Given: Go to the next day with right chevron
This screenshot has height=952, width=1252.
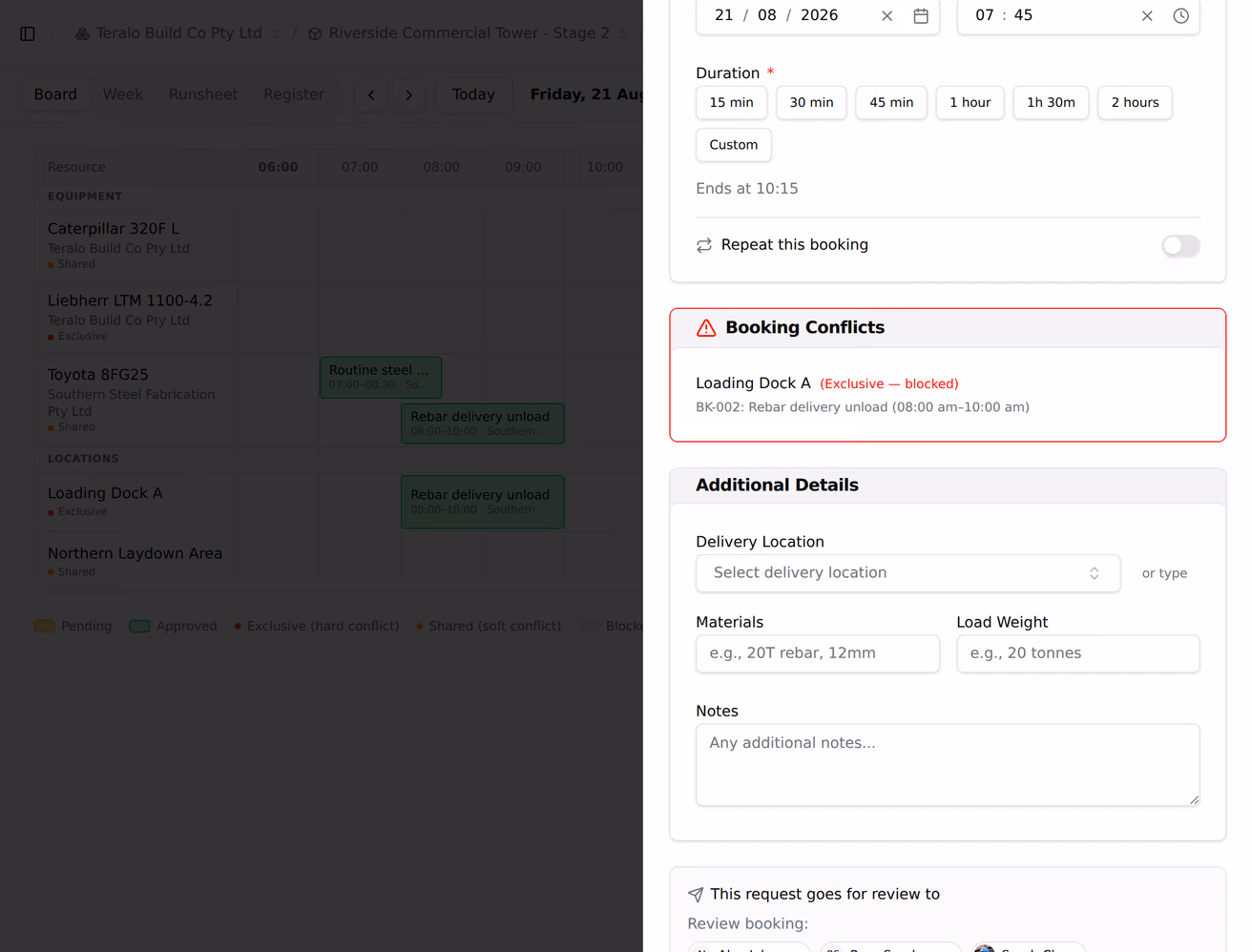Looking at the screenshot, I should [408, 95].
